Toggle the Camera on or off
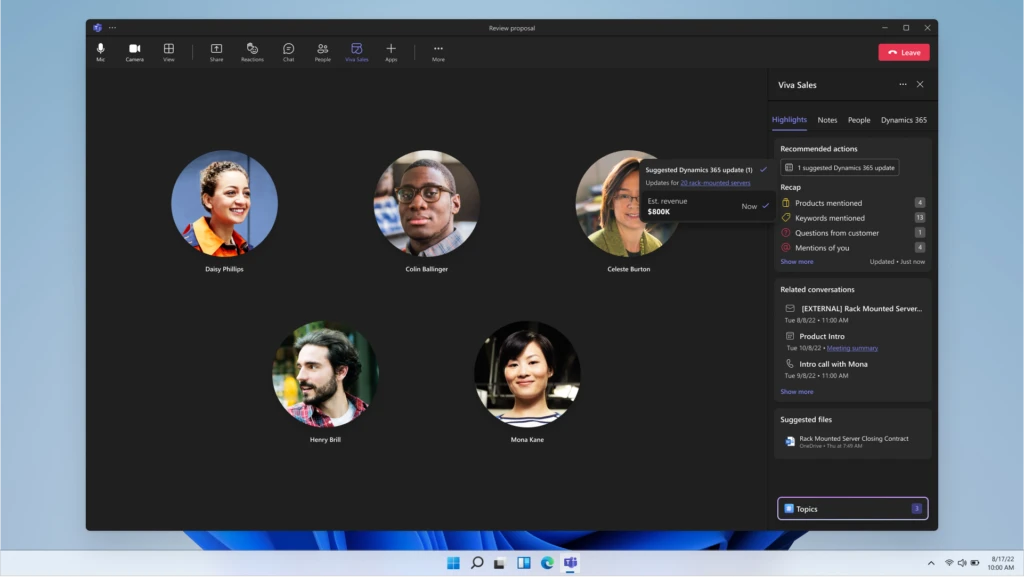Viewport: 1024px width, 582px height. (134, 49)
